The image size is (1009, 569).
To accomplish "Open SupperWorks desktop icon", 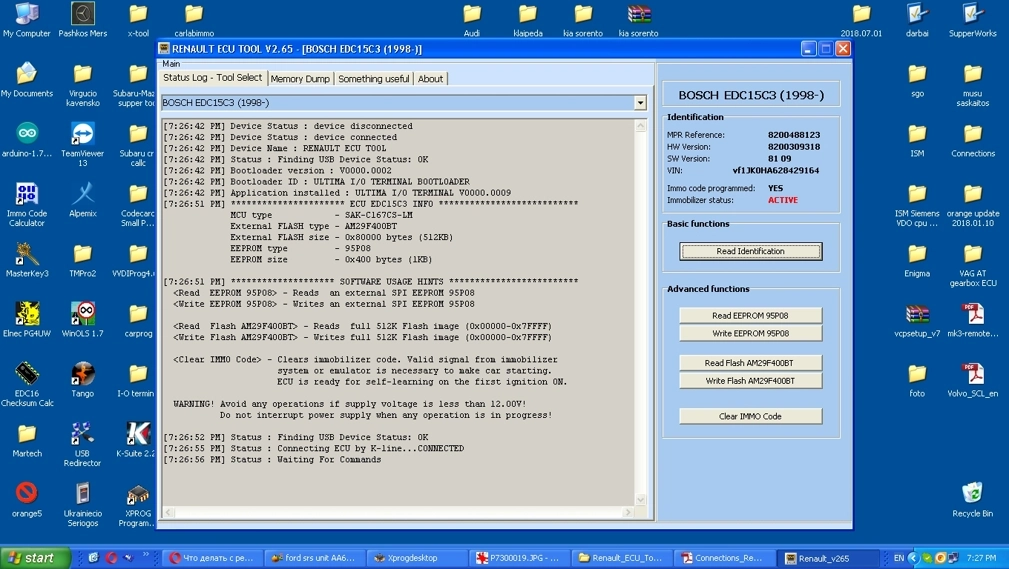I will pos(972,19).
